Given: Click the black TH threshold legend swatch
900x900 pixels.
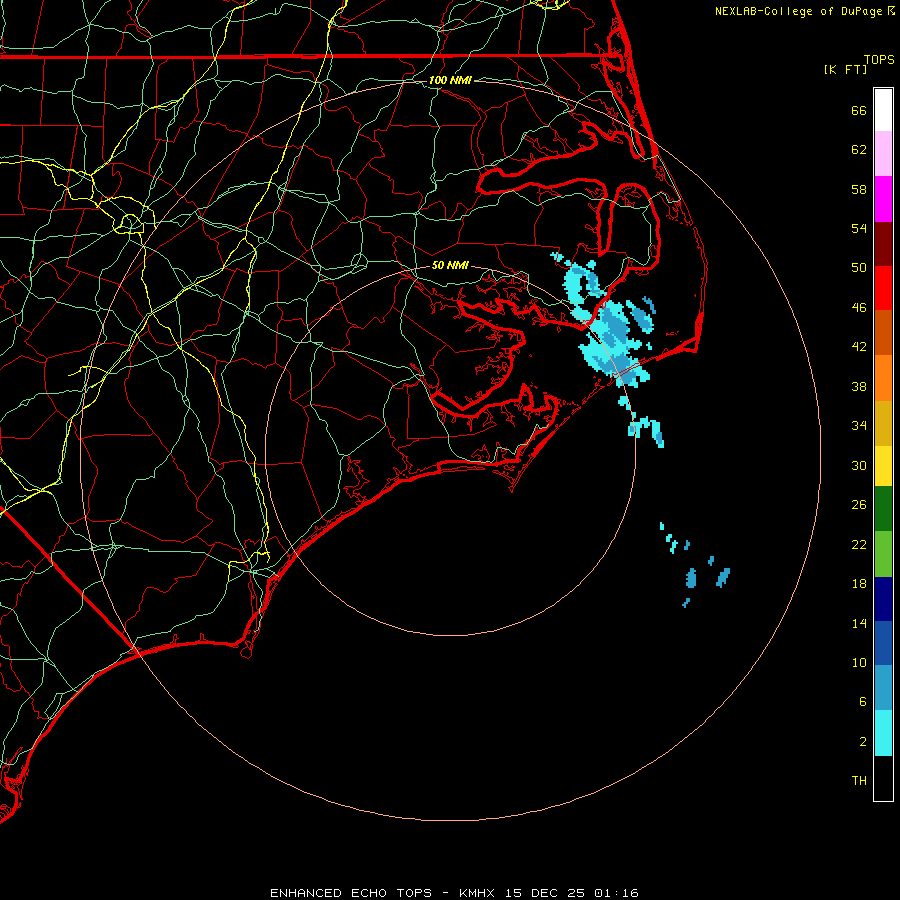Looking at the screenshot, I should (x=883, y=778).
